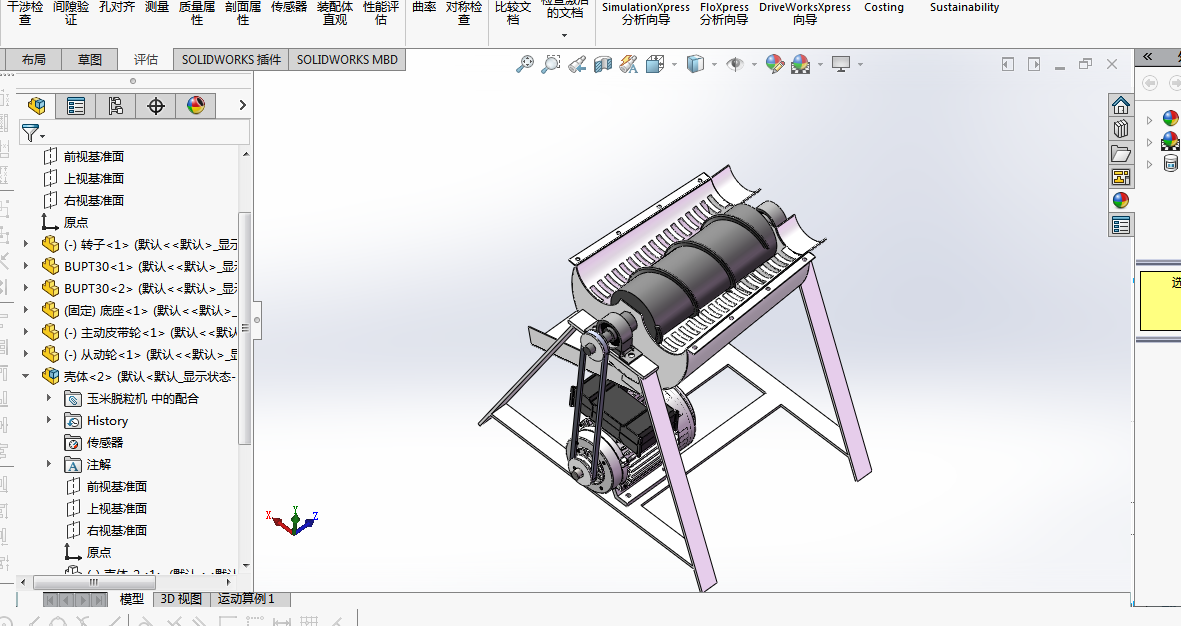
Task: Toggle Hide/Show Items eye icon
Action: 734,64
